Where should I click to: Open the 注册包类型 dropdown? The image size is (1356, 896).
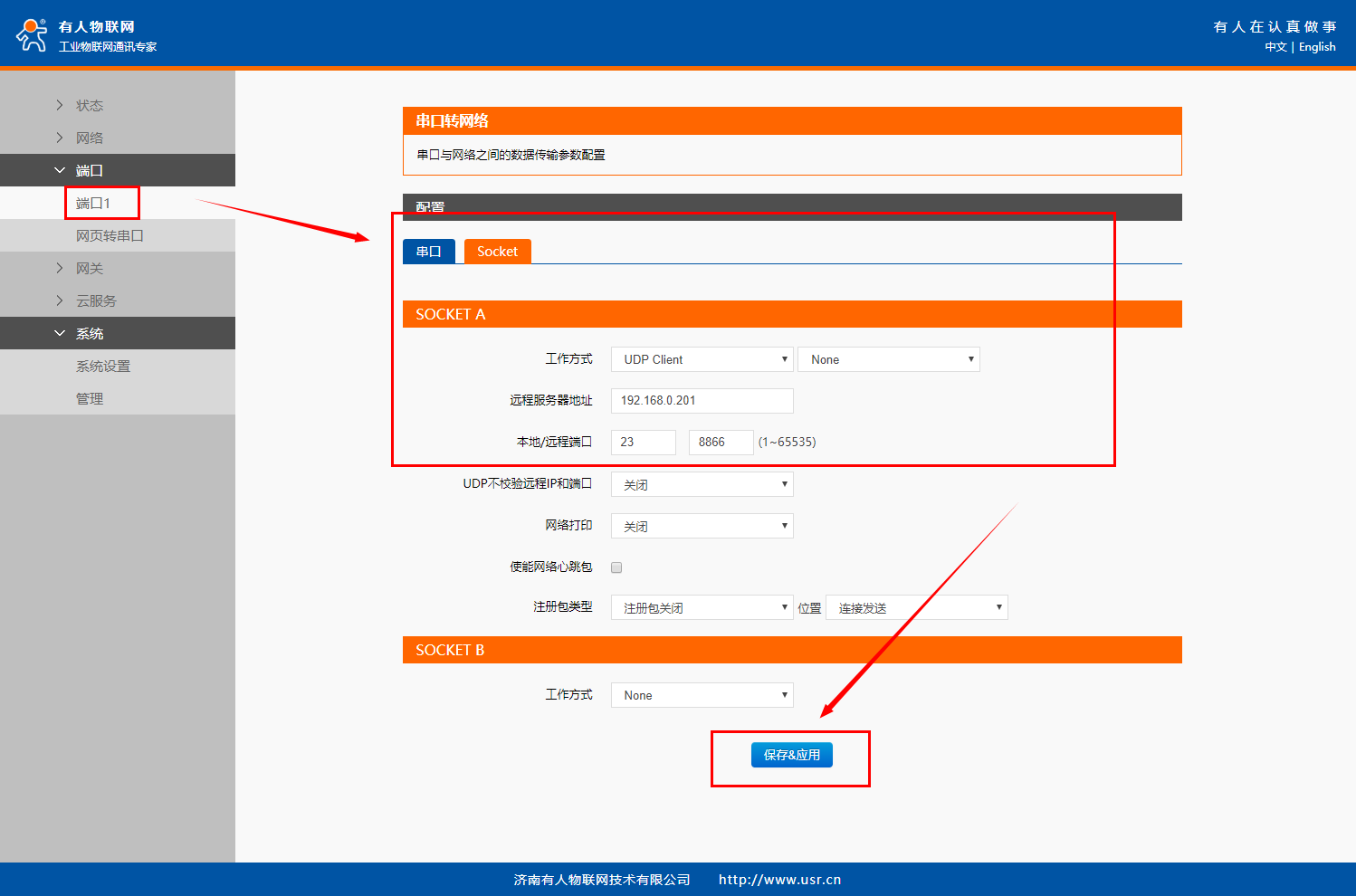tap(702, 608)
